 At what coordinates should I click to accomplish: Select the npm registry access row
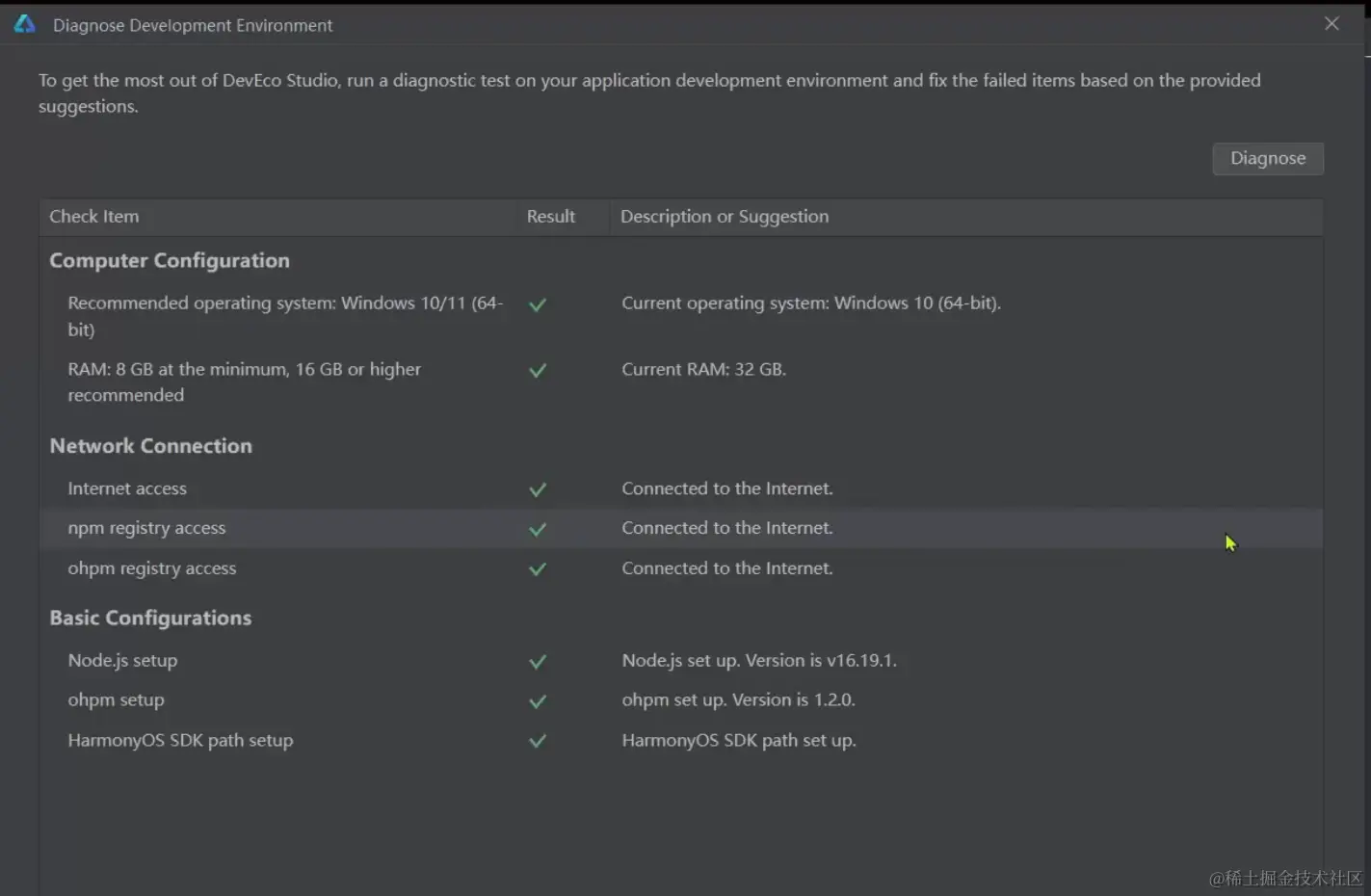click(x=146, y=528)
